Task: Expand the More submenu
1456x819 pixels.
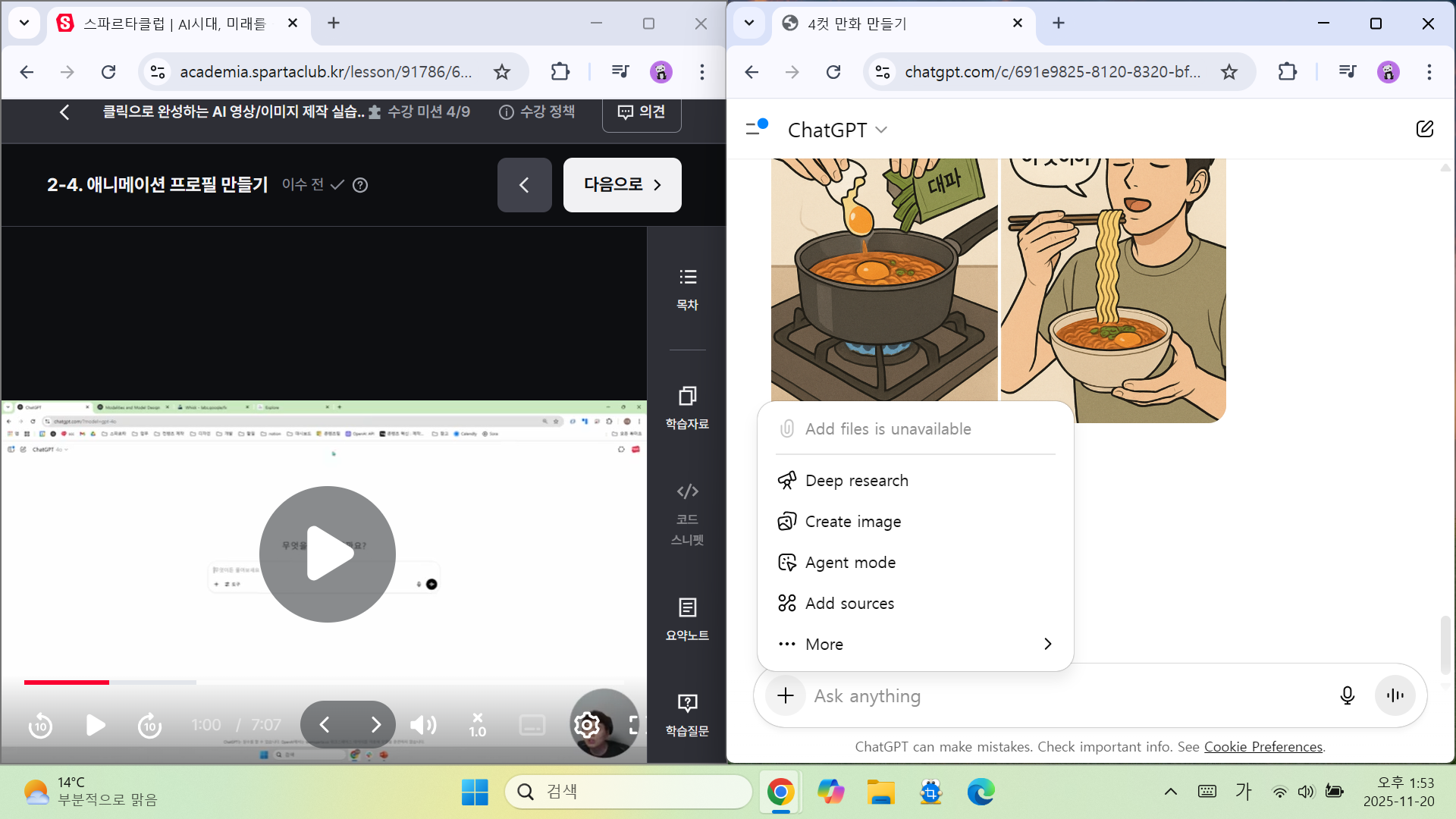Action: pyautogui.click(x=915, y=644)
